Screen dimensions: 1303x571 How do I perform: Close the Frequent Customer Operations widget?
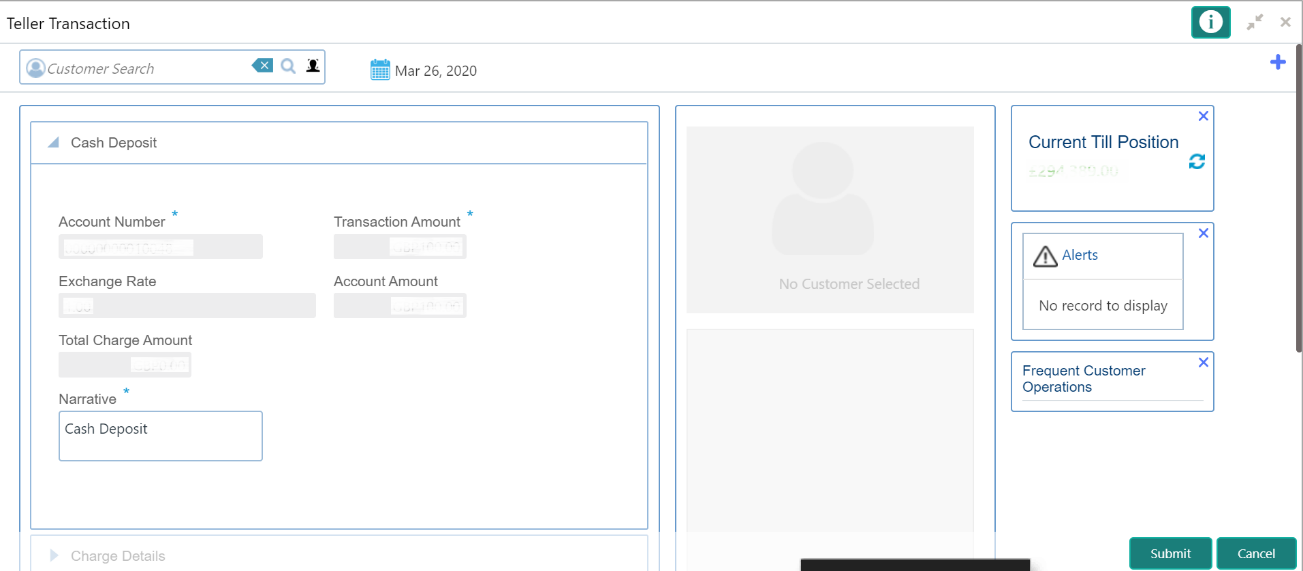(x=1203, y=362)
